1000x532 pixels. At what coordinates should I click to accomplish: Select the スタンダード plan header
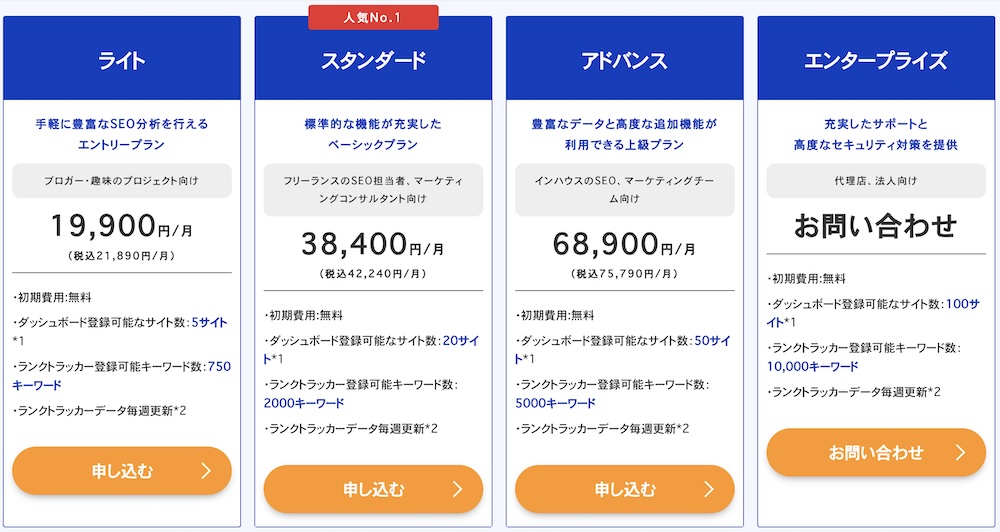[x=373, y=59]
